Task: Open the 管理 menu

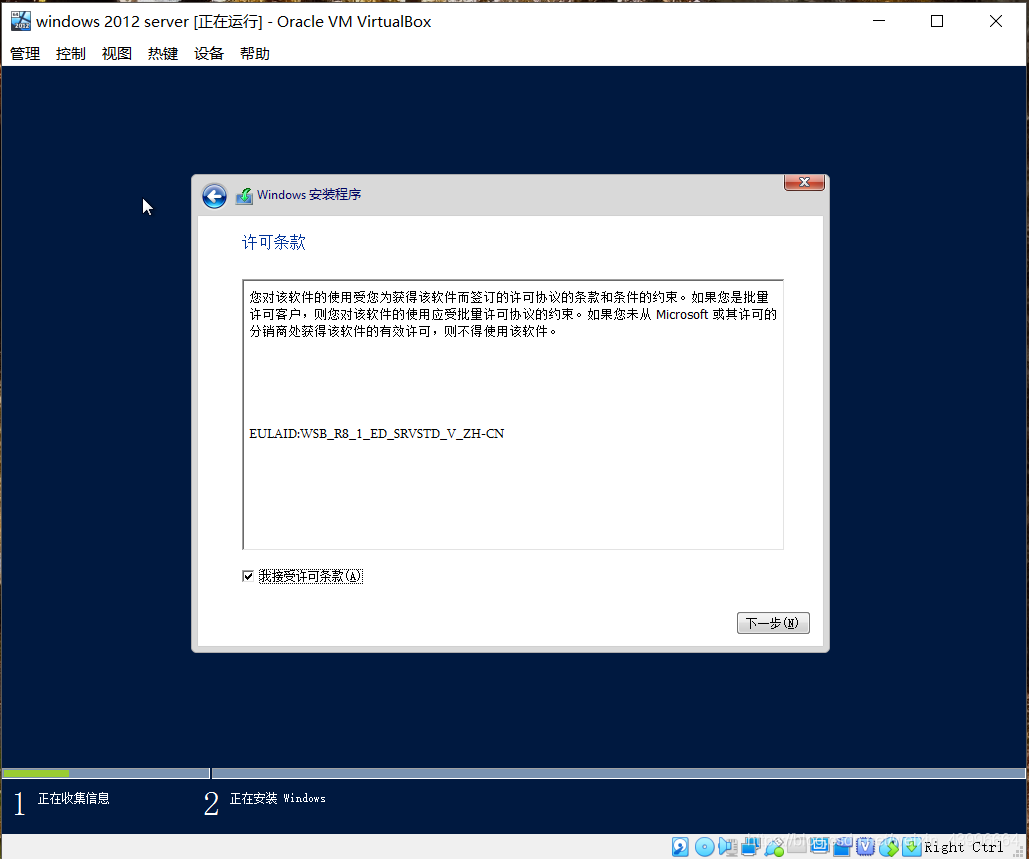Action: 25,54
